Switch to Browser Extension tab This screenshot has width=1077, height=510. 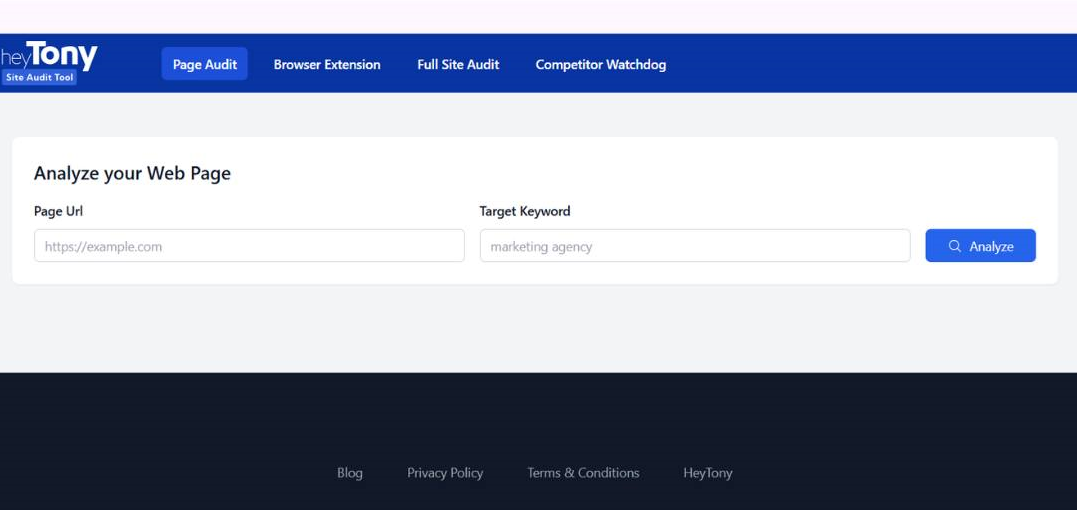(327, 64)
